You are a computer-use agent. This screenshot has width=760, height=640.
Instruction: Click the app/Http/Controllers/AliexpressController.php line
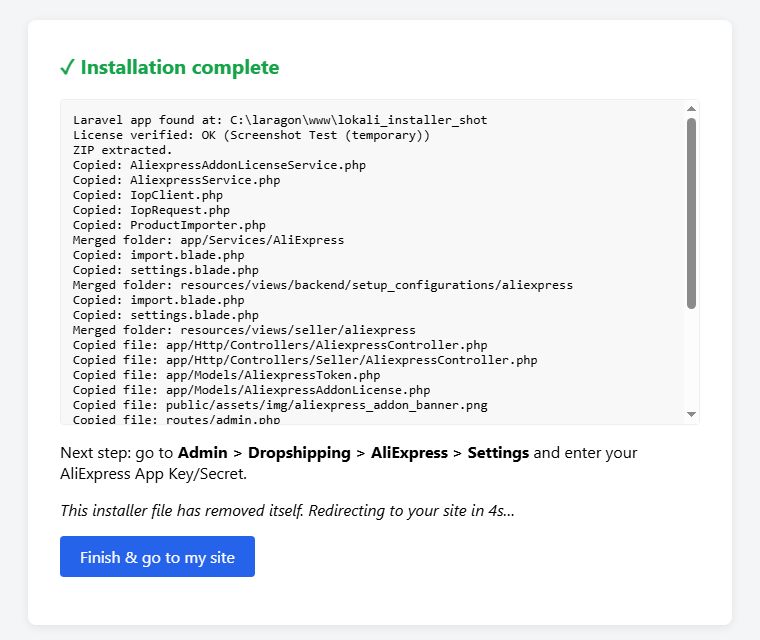tap(280, 345)
